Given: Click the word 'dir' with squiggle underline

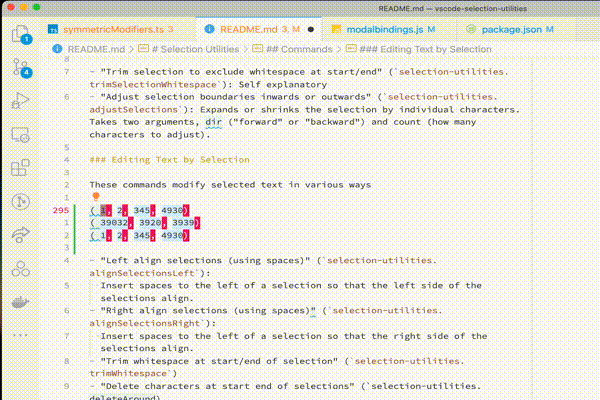Looking at the screenshot, I should pos(214,122).
